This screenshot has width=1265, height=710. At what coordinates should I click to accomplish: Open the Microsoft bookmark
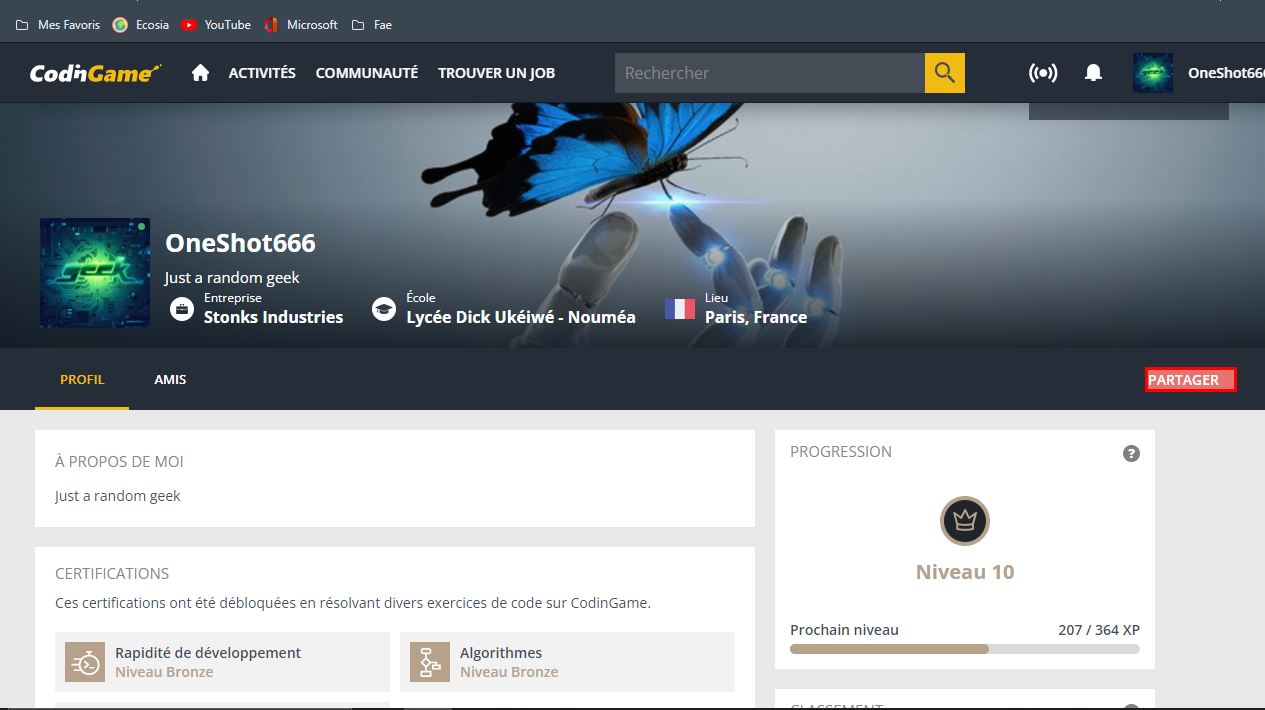pos(301,25)
